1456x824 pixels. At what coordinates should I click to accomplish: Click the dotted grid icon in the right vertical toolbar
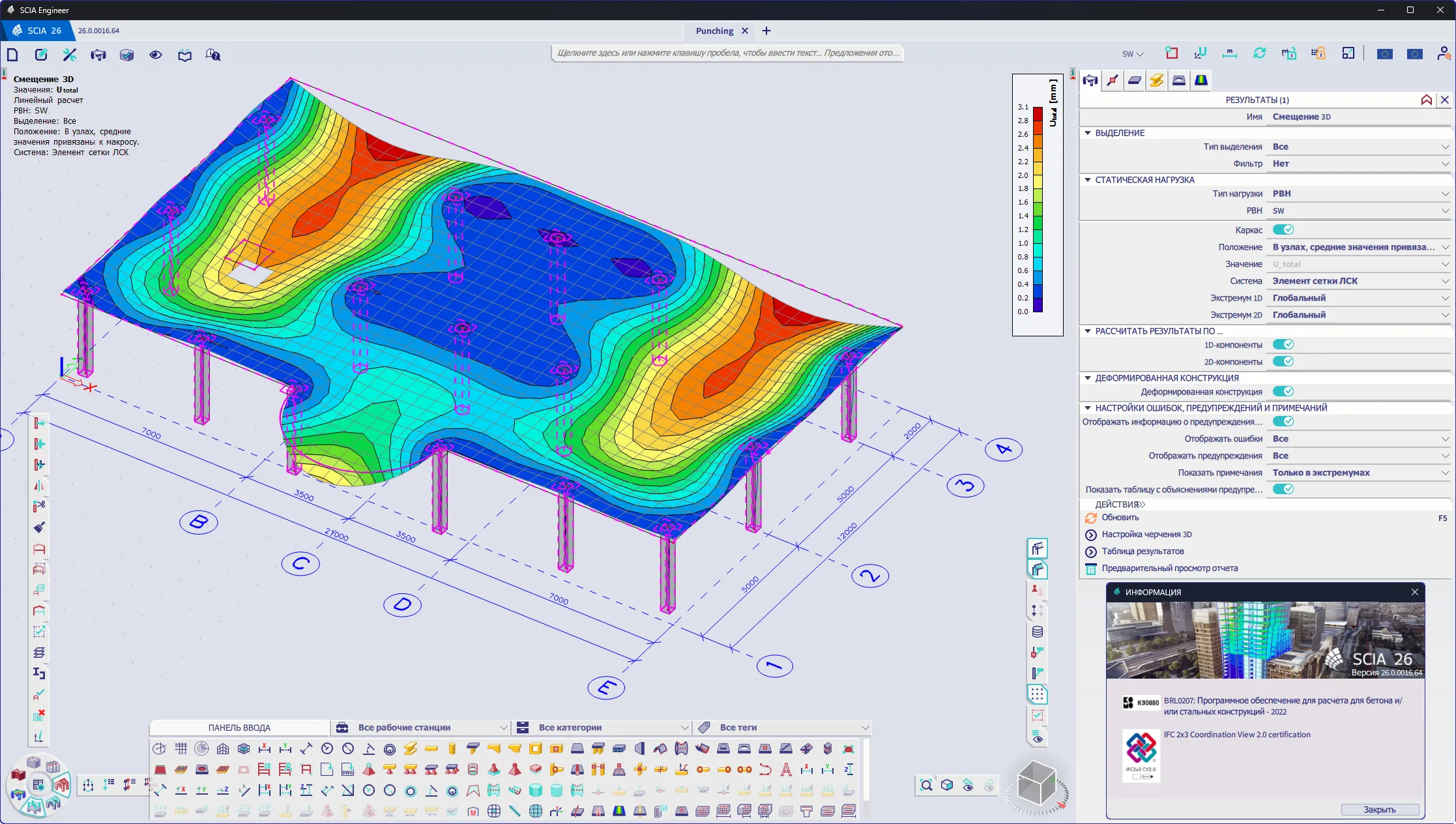[x=1036, y=695]
